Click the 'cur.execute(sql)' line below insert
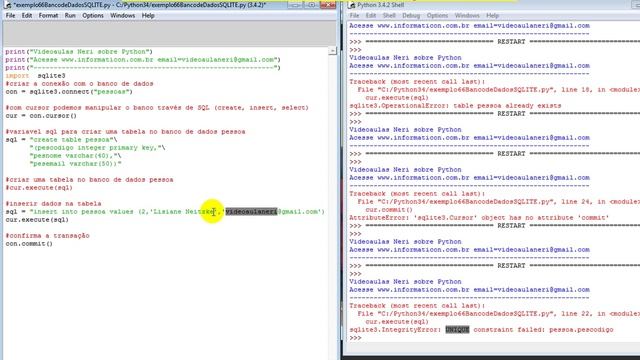 37,220
